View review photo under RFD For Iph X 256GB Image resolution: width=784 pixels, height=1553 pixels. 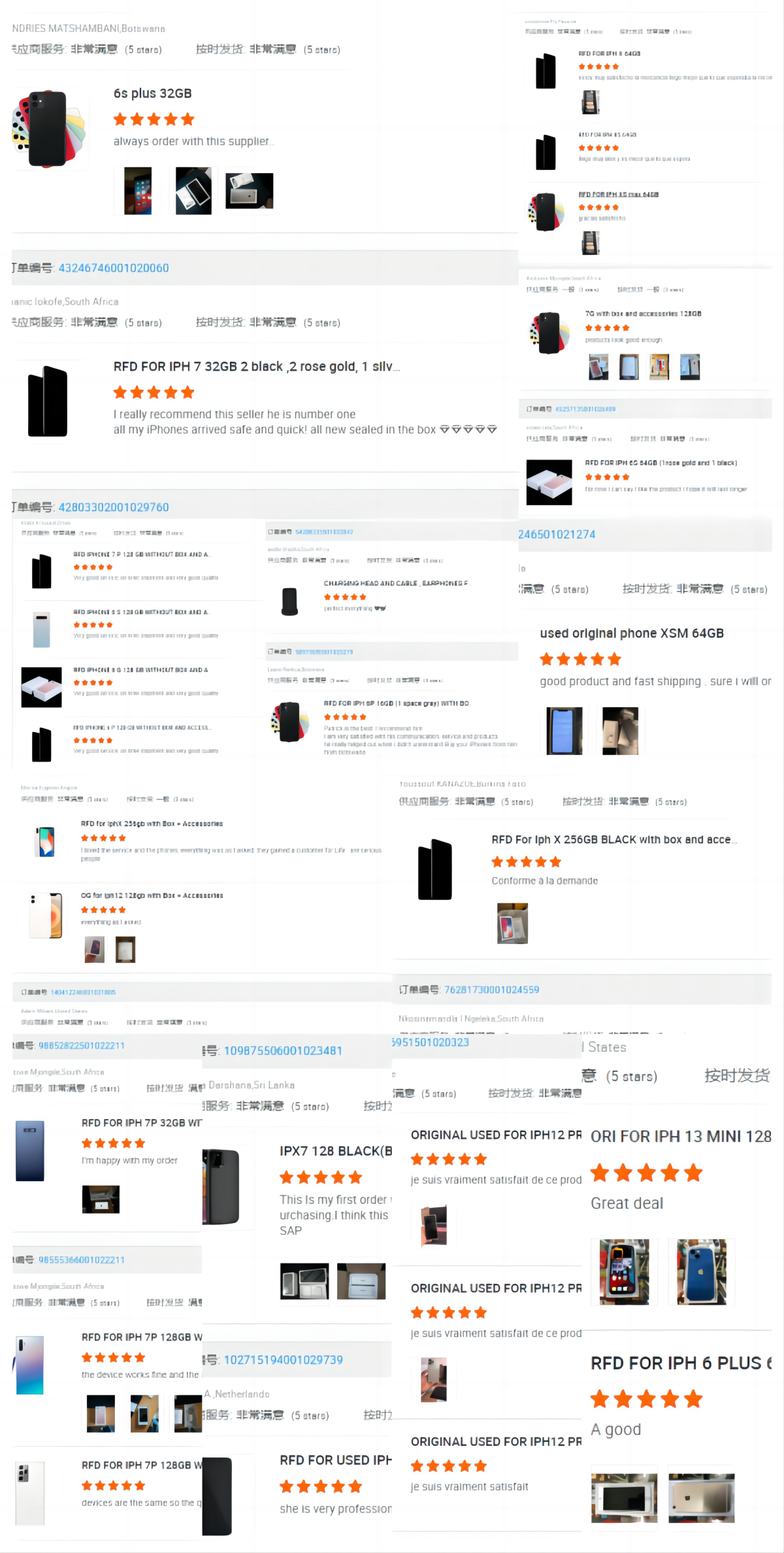pos(513,924)
